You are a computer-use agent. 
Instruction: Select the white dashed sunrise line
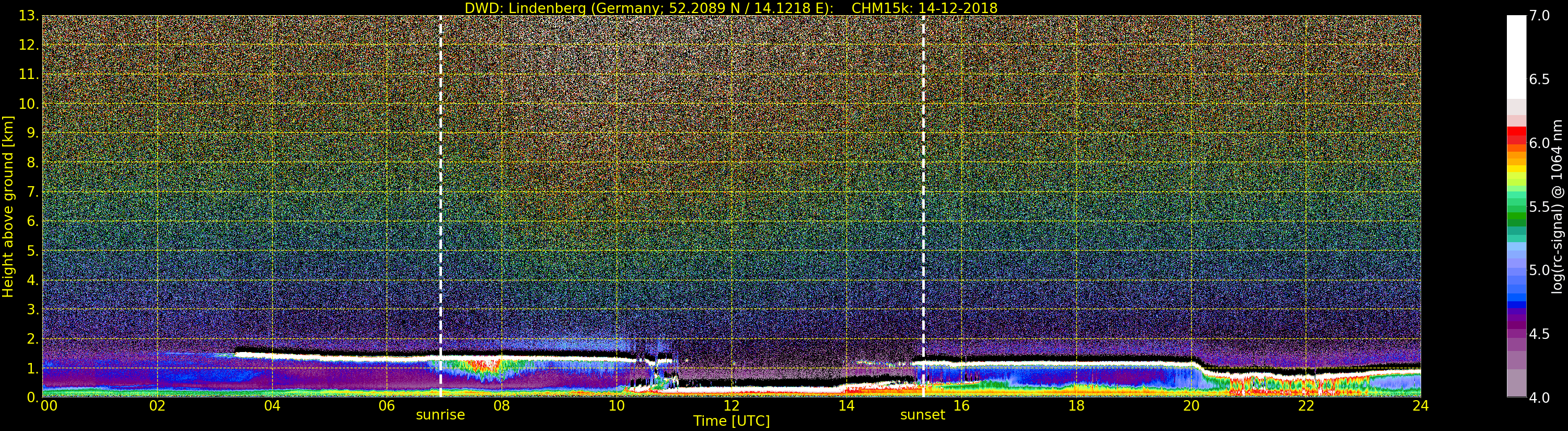tap(440, 207)
